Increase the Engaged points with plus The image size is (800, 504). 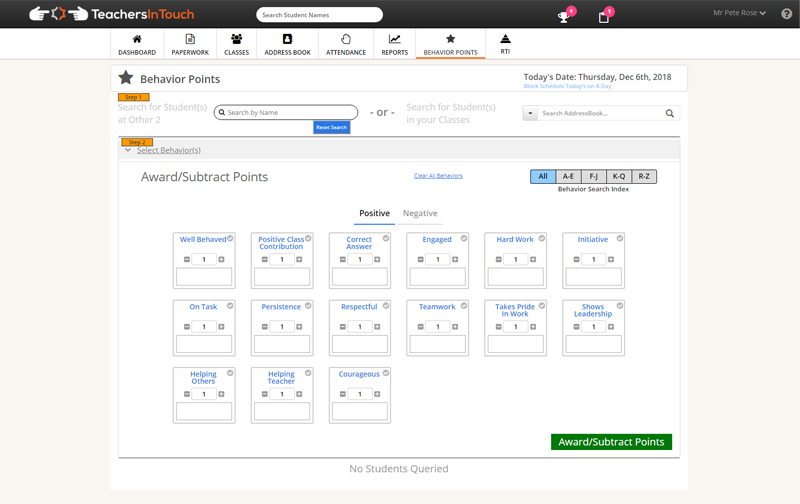point(454,259)
